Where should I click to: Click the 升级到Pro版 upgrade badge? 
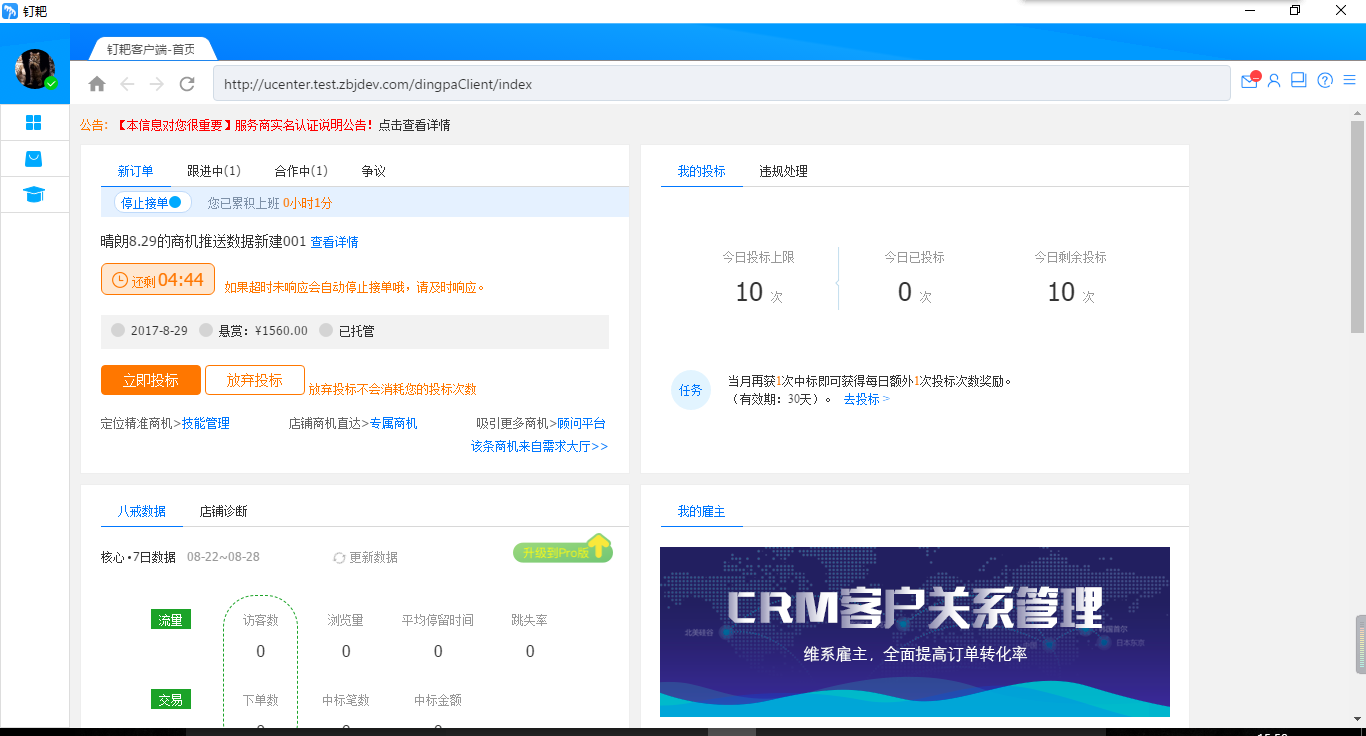(x=563, y=549)
